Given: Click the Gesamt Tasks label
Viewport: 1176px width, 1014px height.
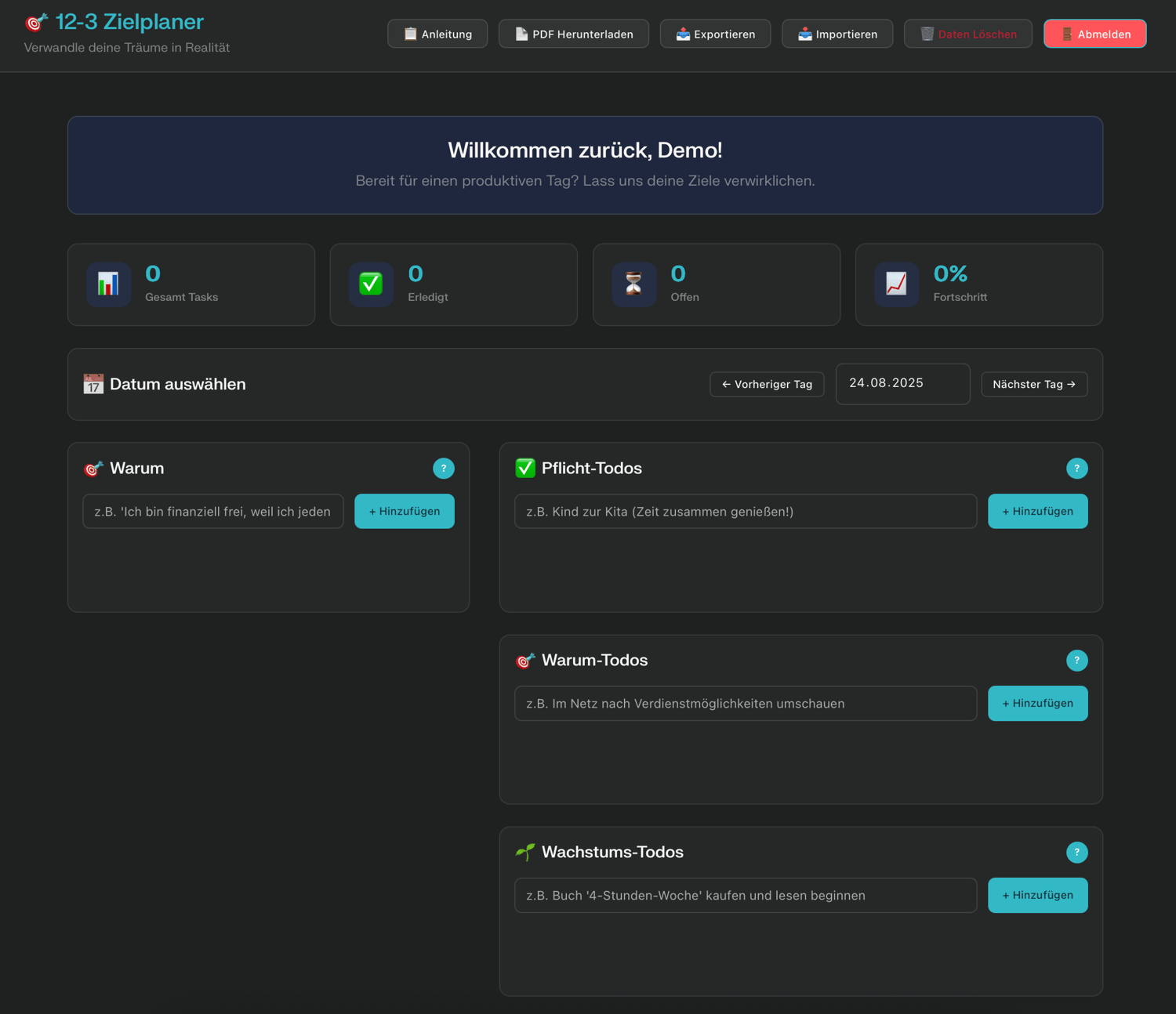Looking at the screenshot, I should 182,297.
